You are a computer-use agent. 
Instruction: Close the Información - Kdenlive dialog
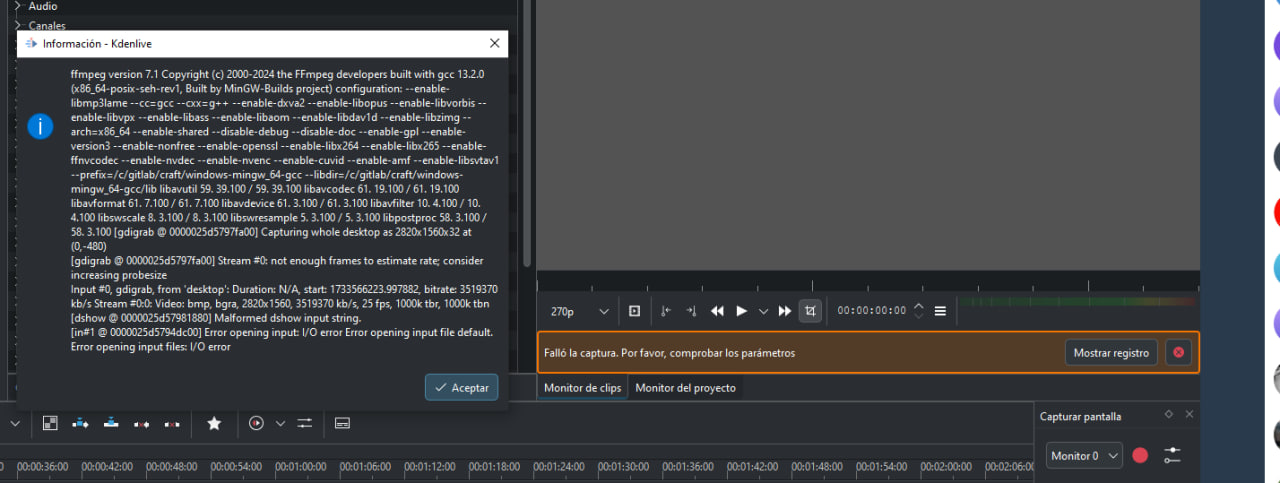point(494,44)
